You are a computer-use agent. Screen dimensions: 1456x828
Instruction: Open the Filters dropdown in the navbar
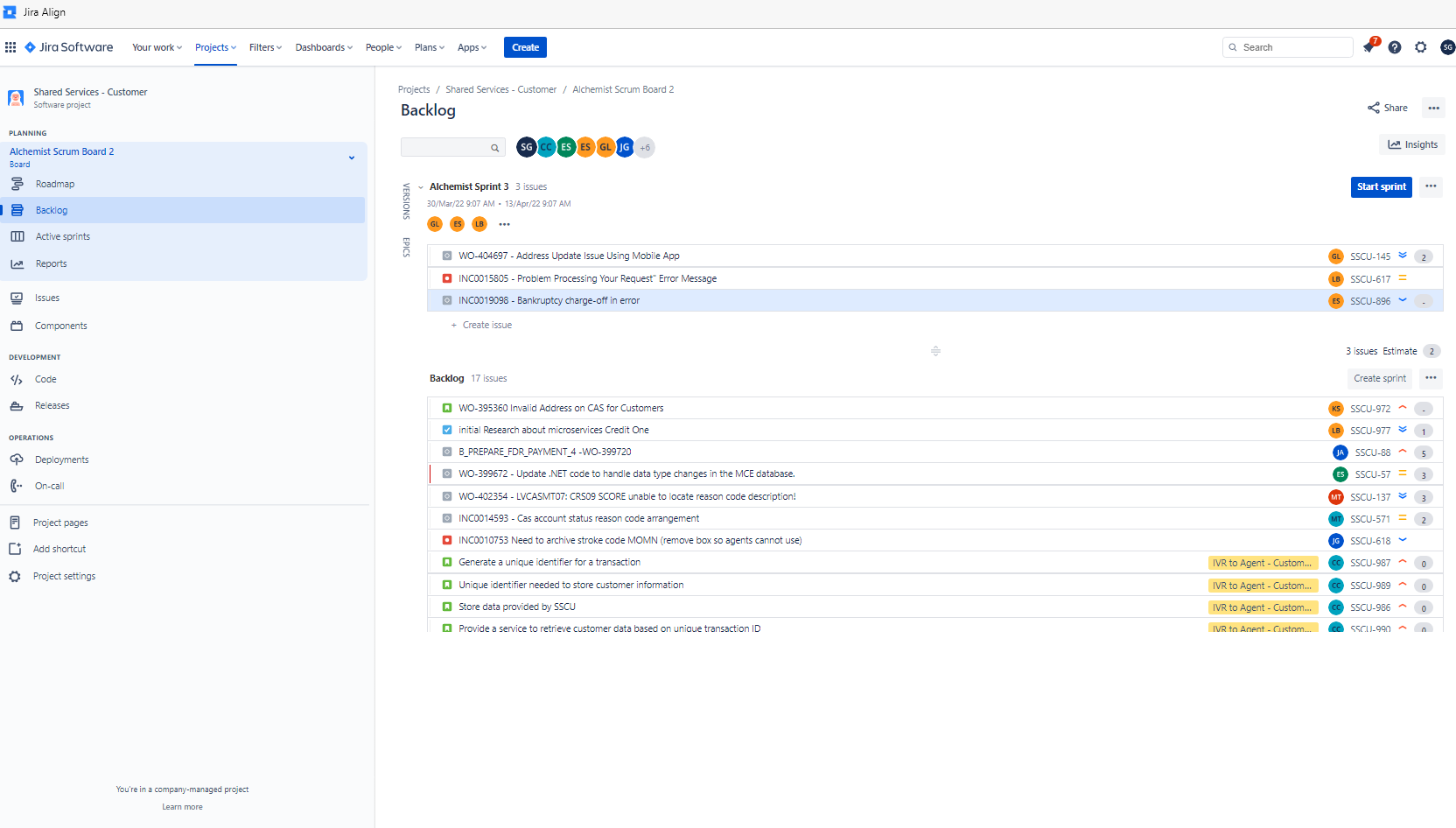[x=264, y=47]
